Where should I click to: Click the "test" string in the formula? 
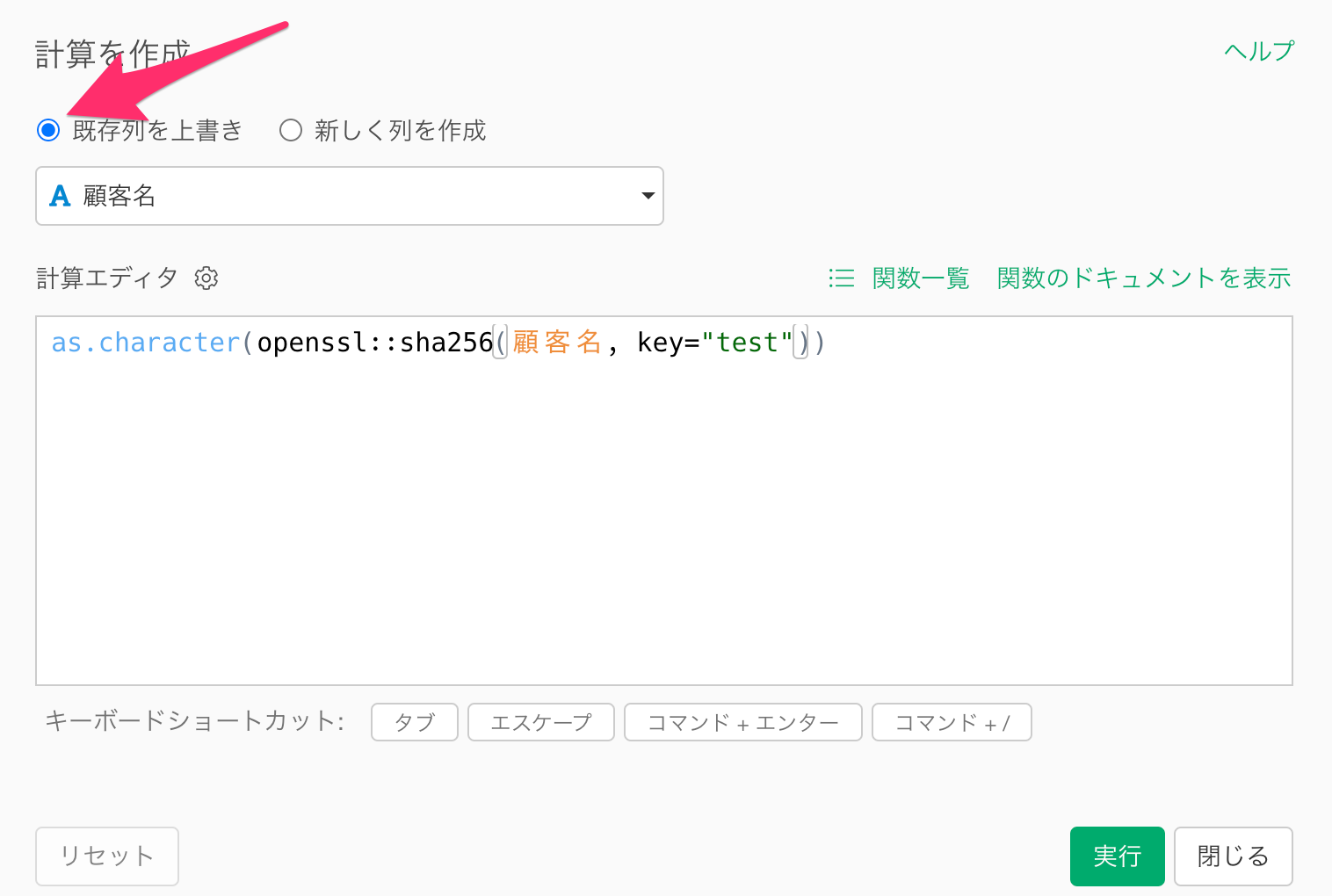tap(747, 343)
